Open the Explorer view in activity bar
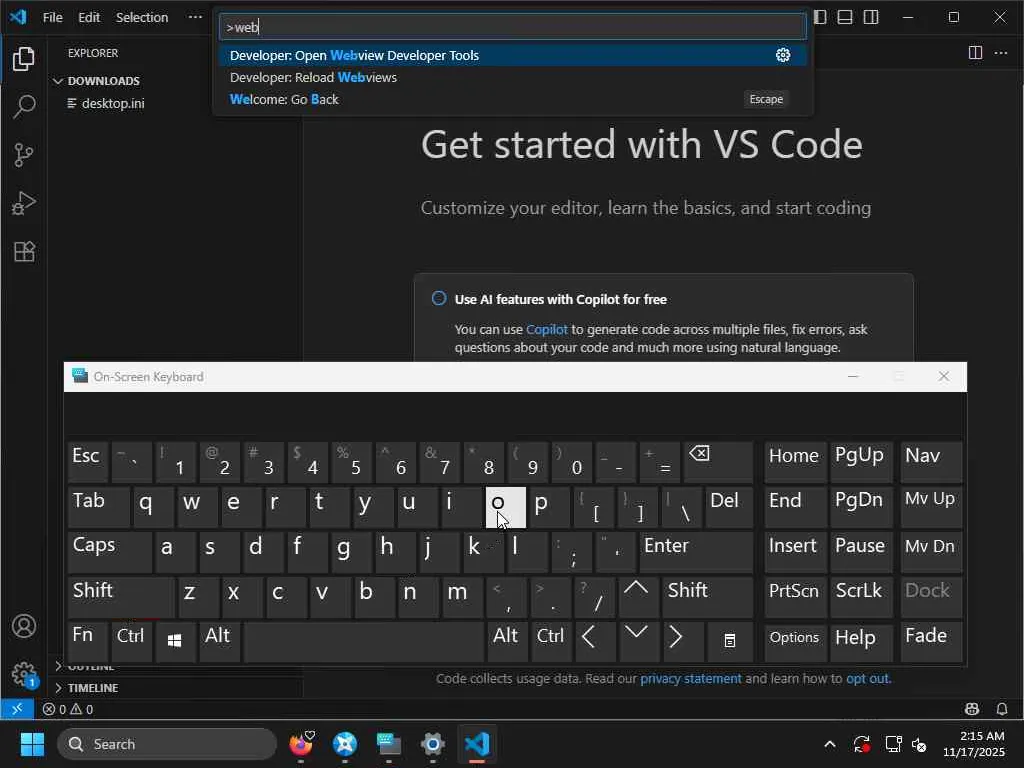The image size is (1024, 768). tap(24, 59)
